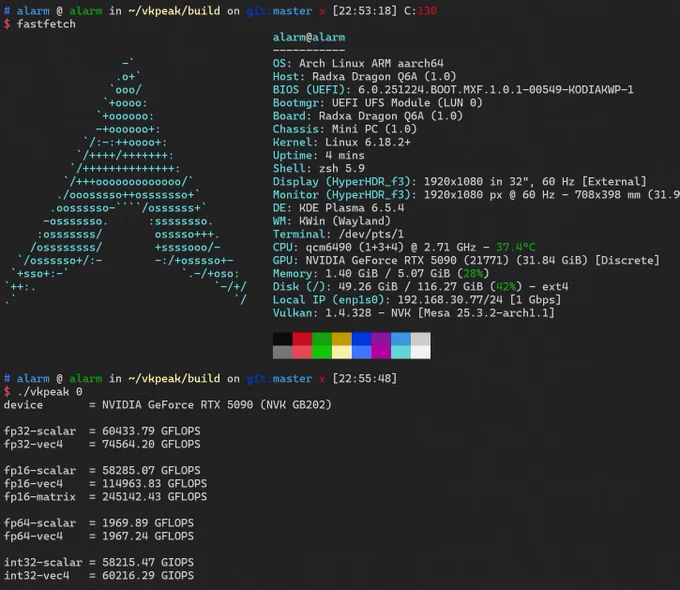Click the white block in the bottom palette row
Viewport: 680px width, 590px height.
pyautogui.click(x=421, y=352)
